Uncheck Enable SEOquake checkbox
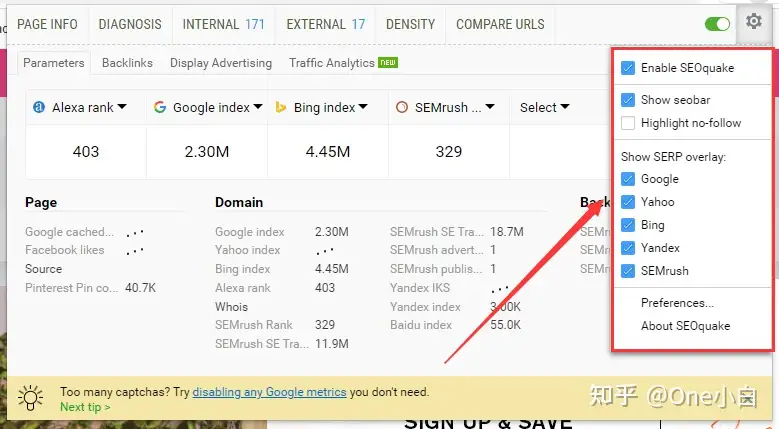The height and width of the screenshot is (429, 779). [x=628, y=68]
